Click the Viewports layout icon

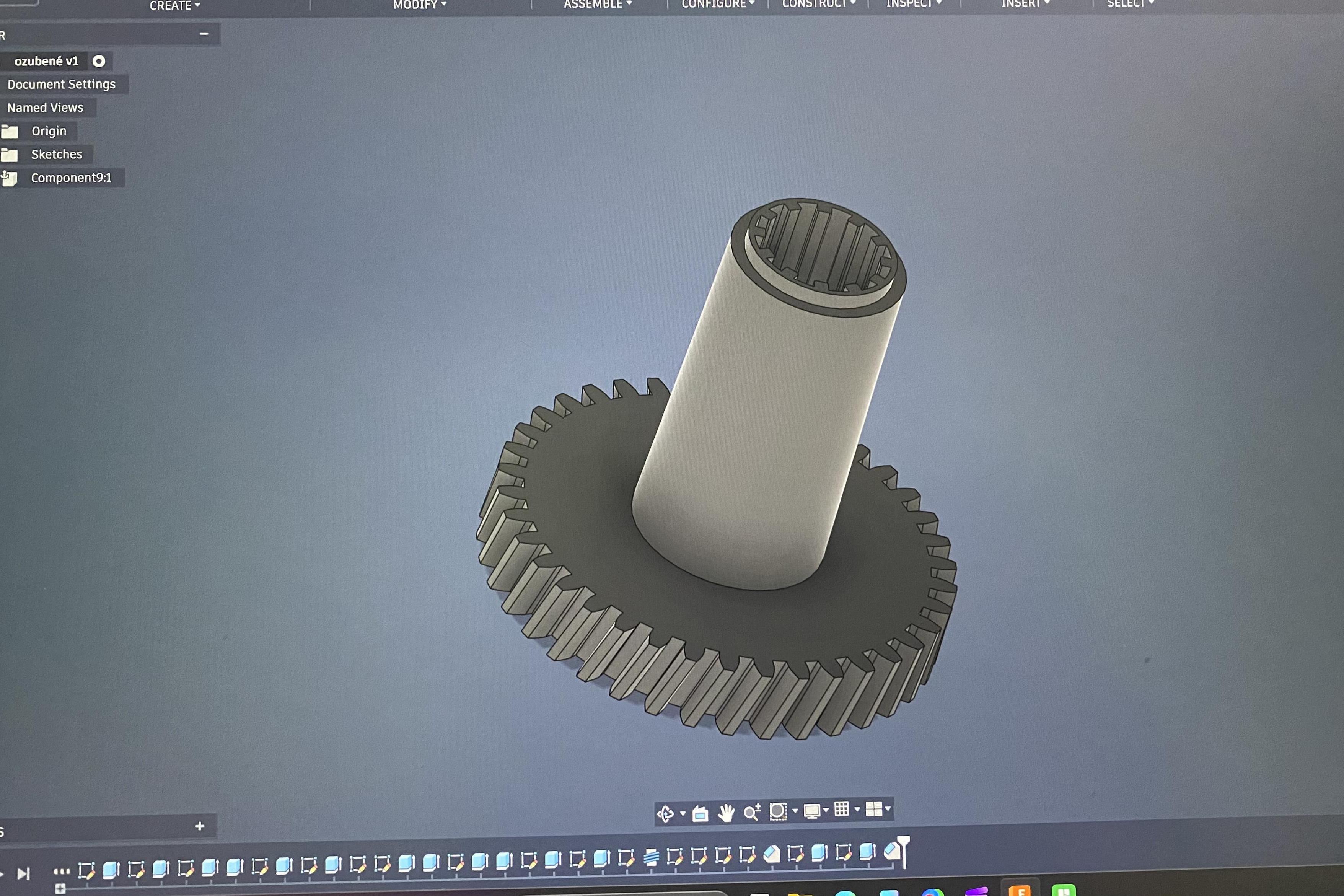point(873,808)
